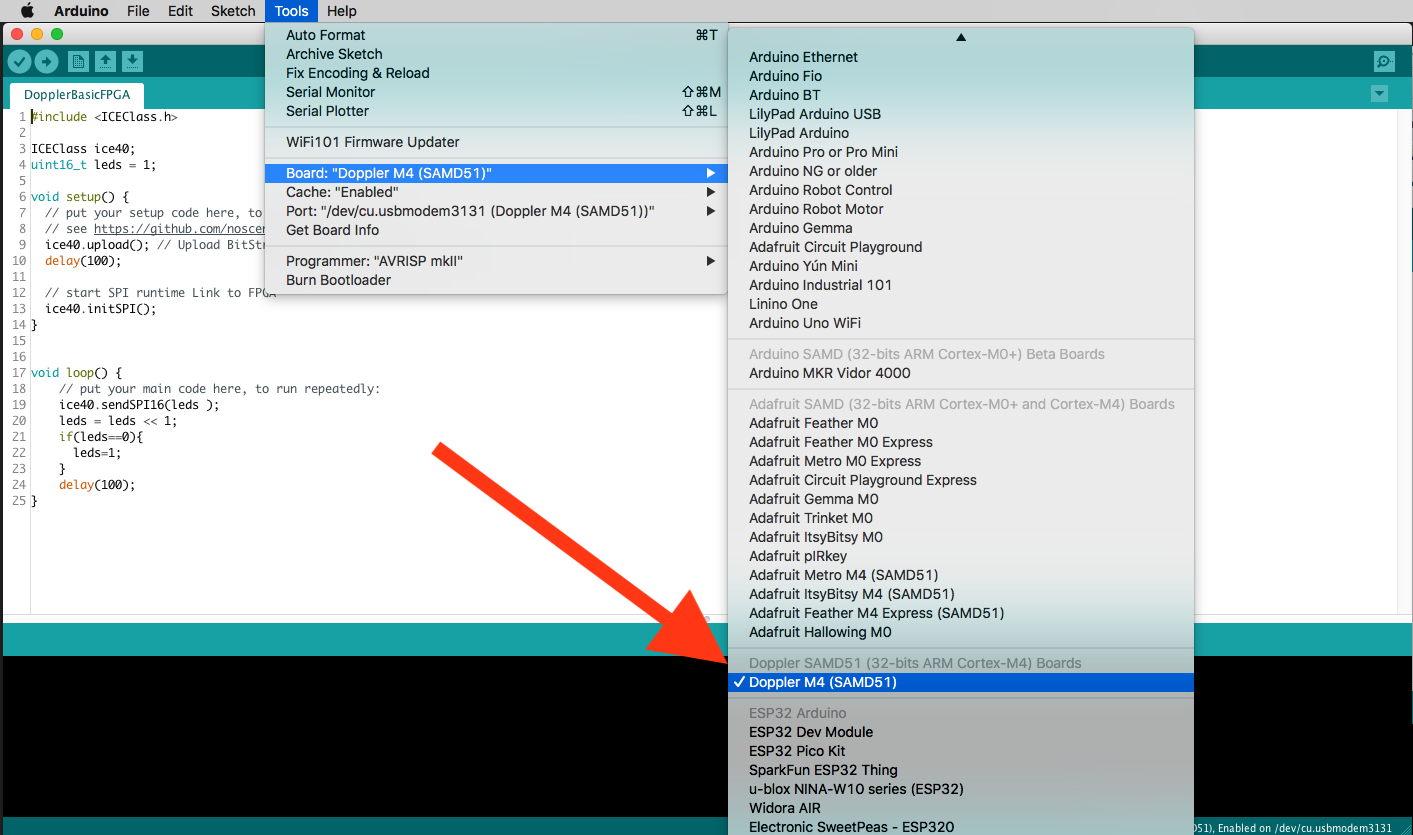Screen dimensions: 1413x835
Task: Select Adafruit Metro M0 Express board
Action: tap(961, 461)
